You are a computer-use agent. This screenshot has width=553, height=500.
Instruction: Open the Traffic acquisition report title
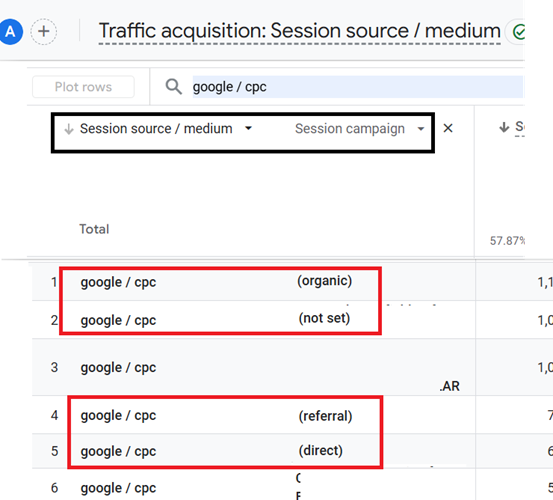(299, 31)
